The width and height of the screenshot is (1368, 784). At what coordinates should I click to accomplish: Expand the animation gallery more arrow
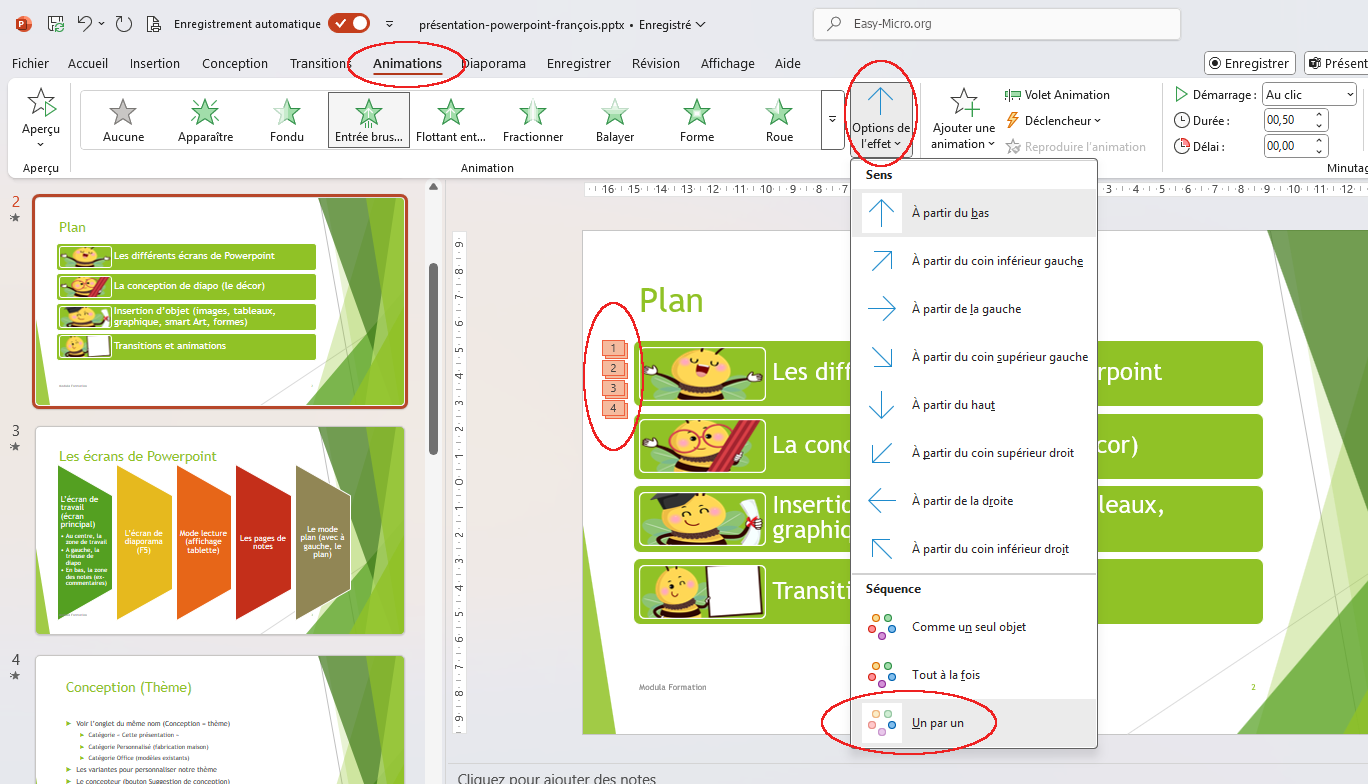(x=832, y=120)
